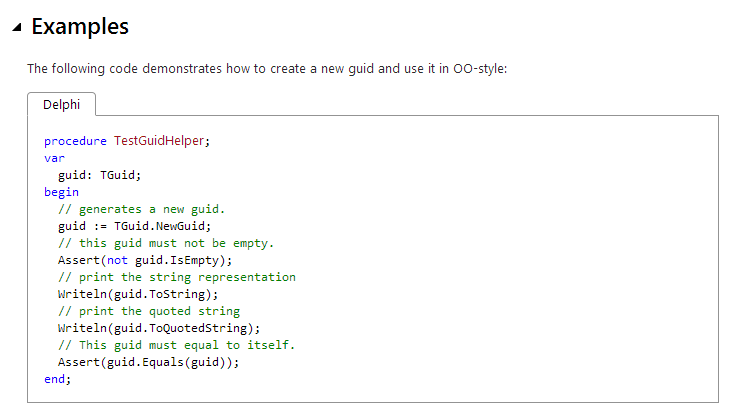Click the Assert(guid.Equals(guid)) line

148,362
